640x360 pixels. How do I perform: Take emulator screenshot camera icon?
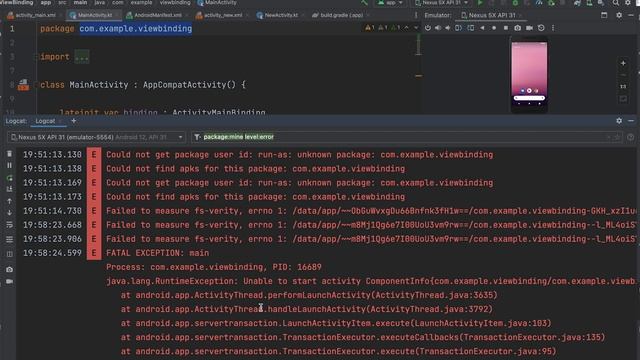tap(518, 28)
